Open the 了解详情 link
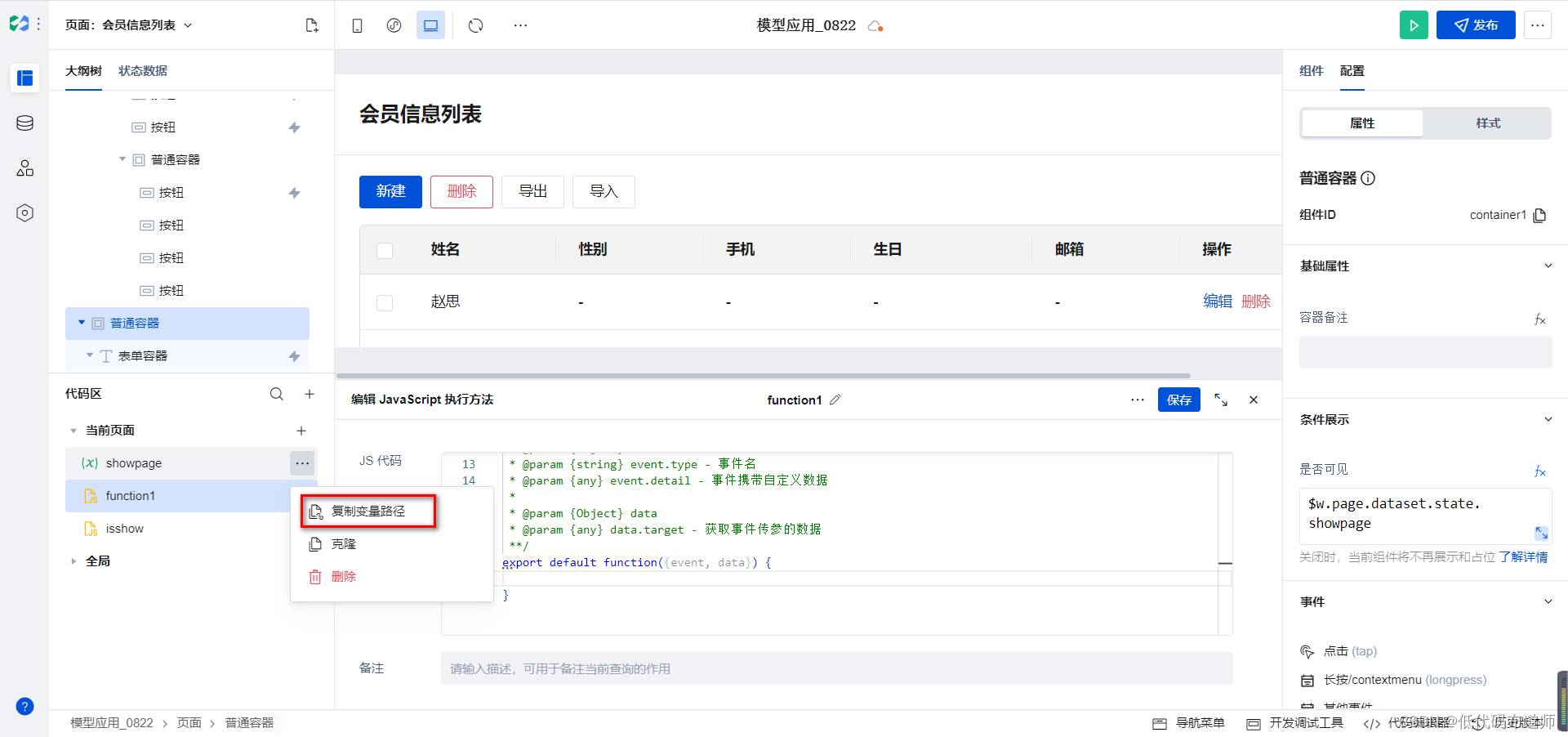The height and width of the screenshot is (737, 1568). (x=1523, y=557)
